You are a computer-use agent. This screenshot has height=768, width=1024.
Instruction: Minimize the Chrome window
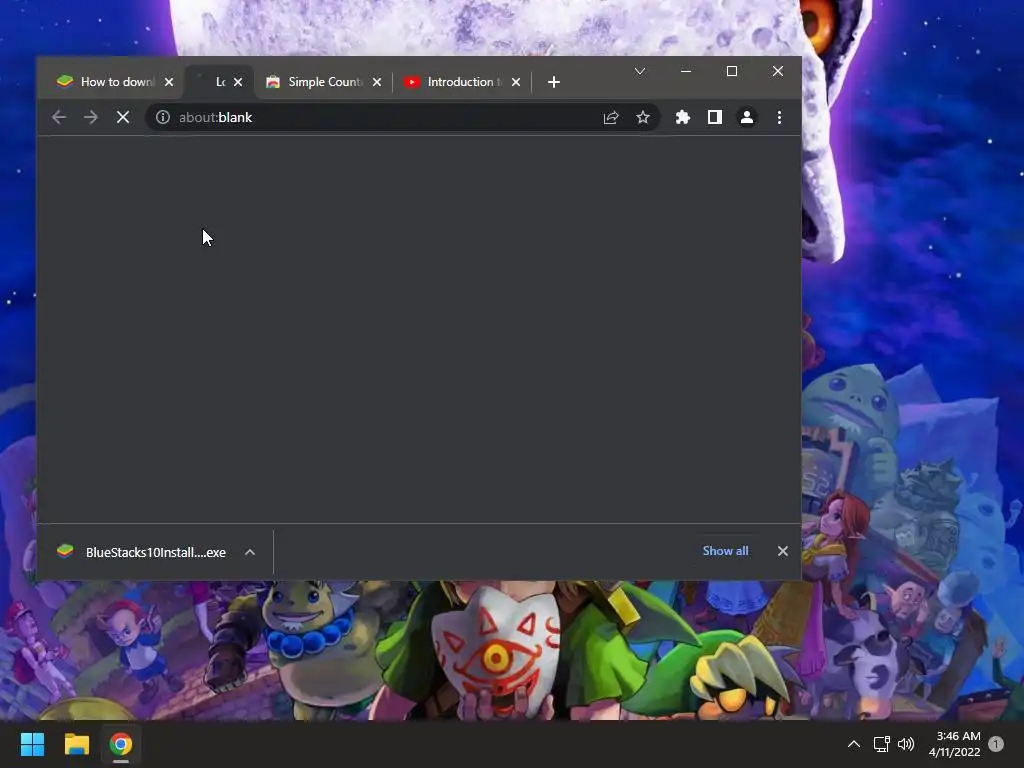point(686,71)
